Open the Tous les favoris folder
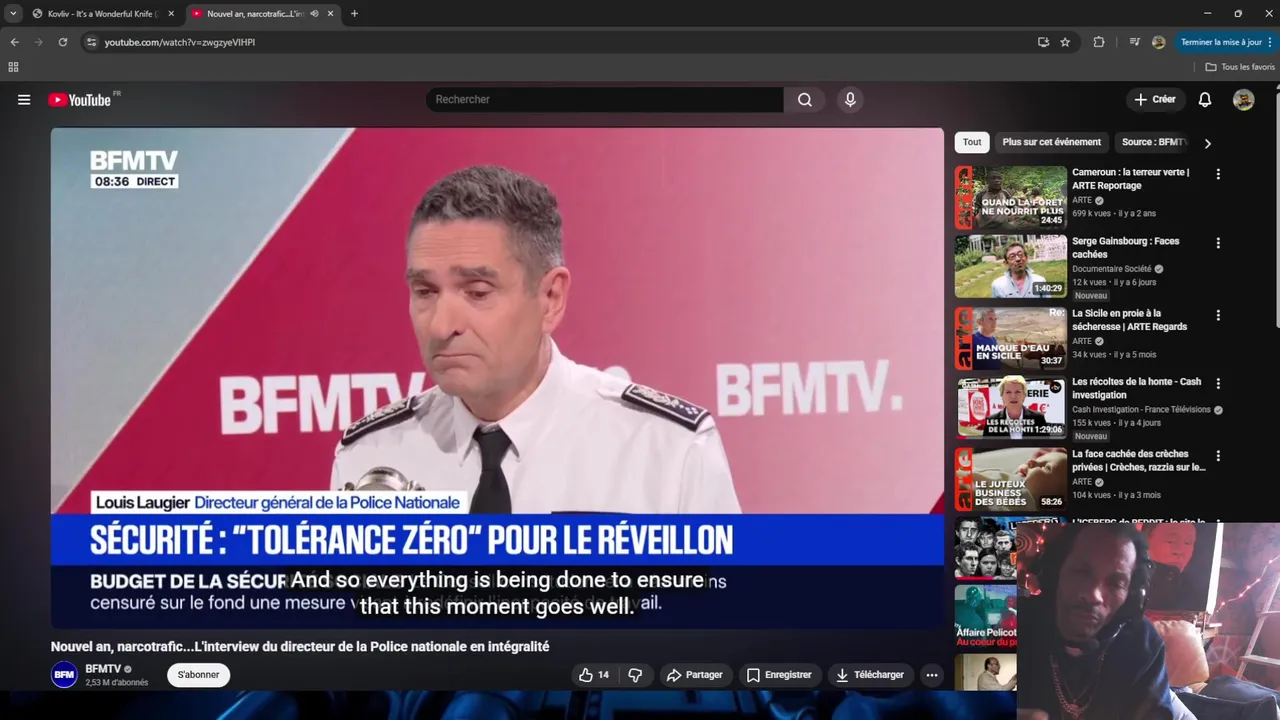1280x720 pixels. click(1240, 67)
